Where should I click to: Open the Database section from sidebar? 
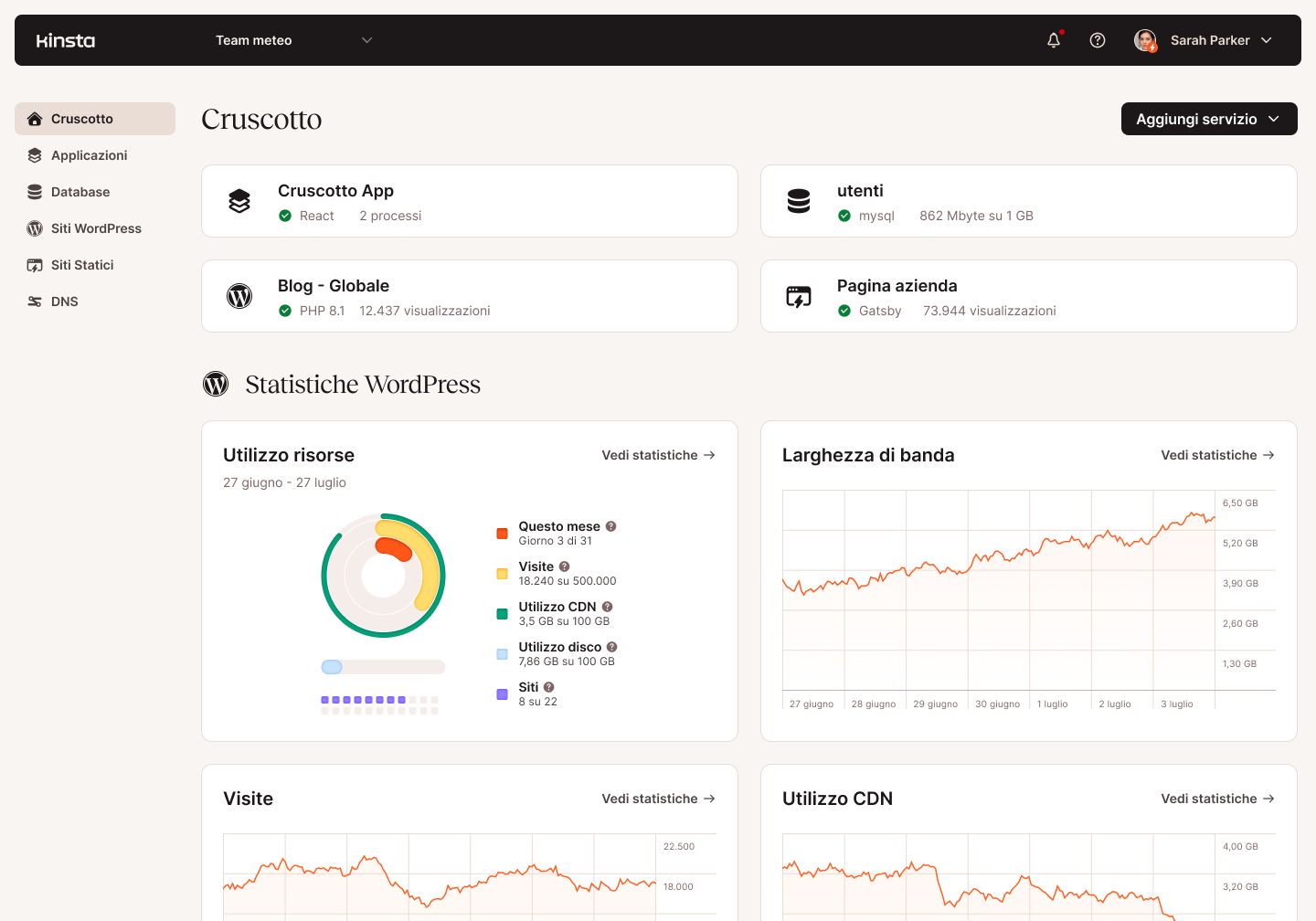[35, 192]
